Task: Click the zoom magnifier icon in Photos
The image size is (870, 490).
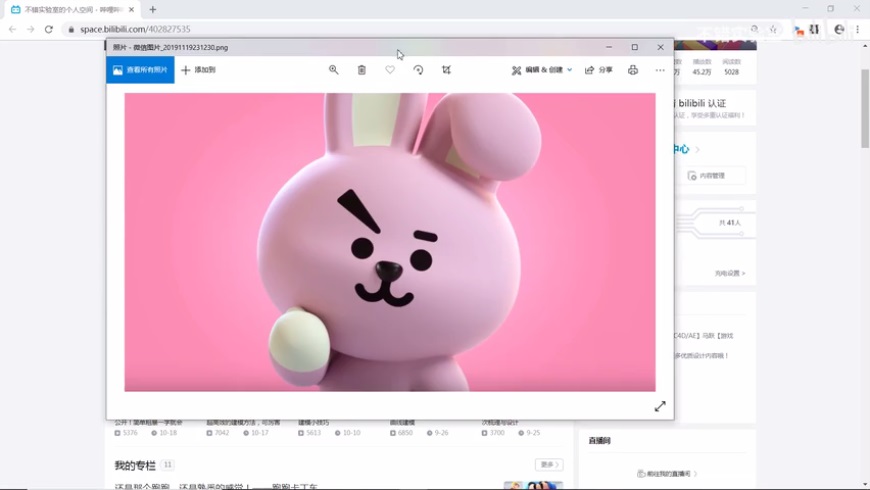Action: tap(333, 70)
